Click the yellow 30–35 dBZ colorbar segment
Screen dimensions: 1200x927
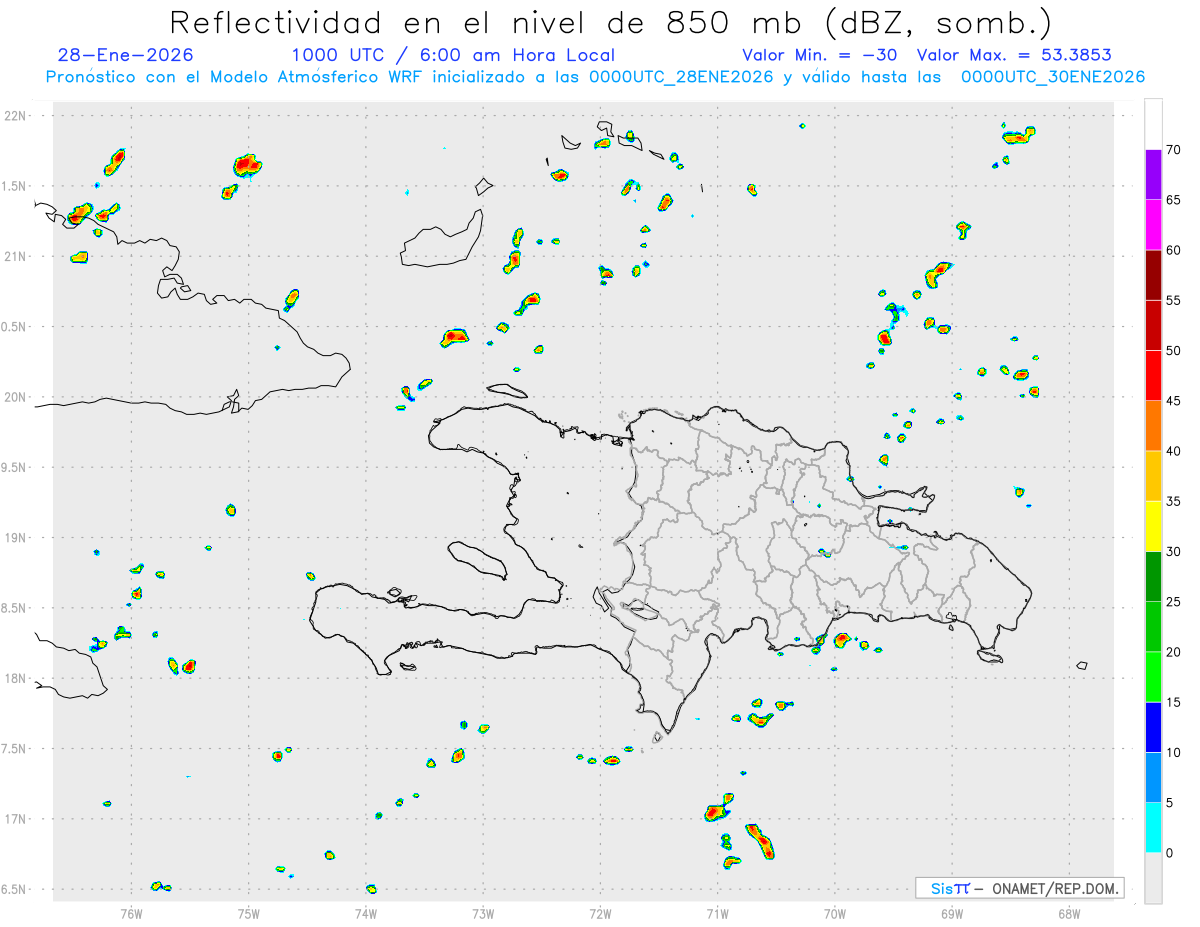(1153, 526)
